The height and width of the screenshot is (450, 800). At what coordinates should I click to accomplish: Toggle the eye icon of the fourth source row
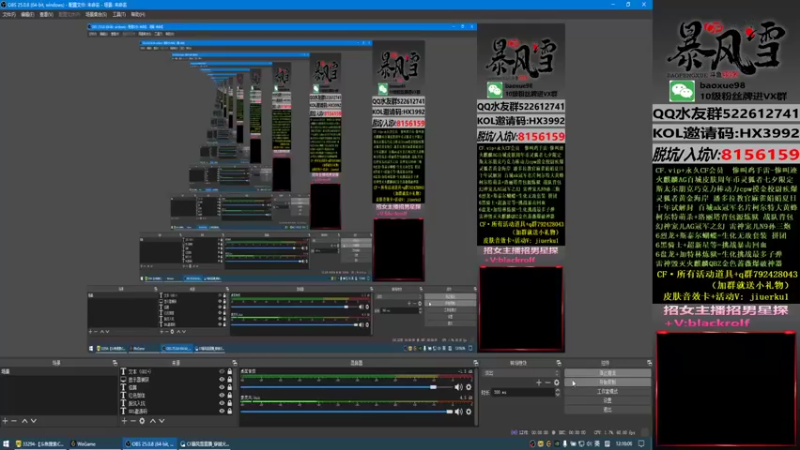click(x=221, y=395)
